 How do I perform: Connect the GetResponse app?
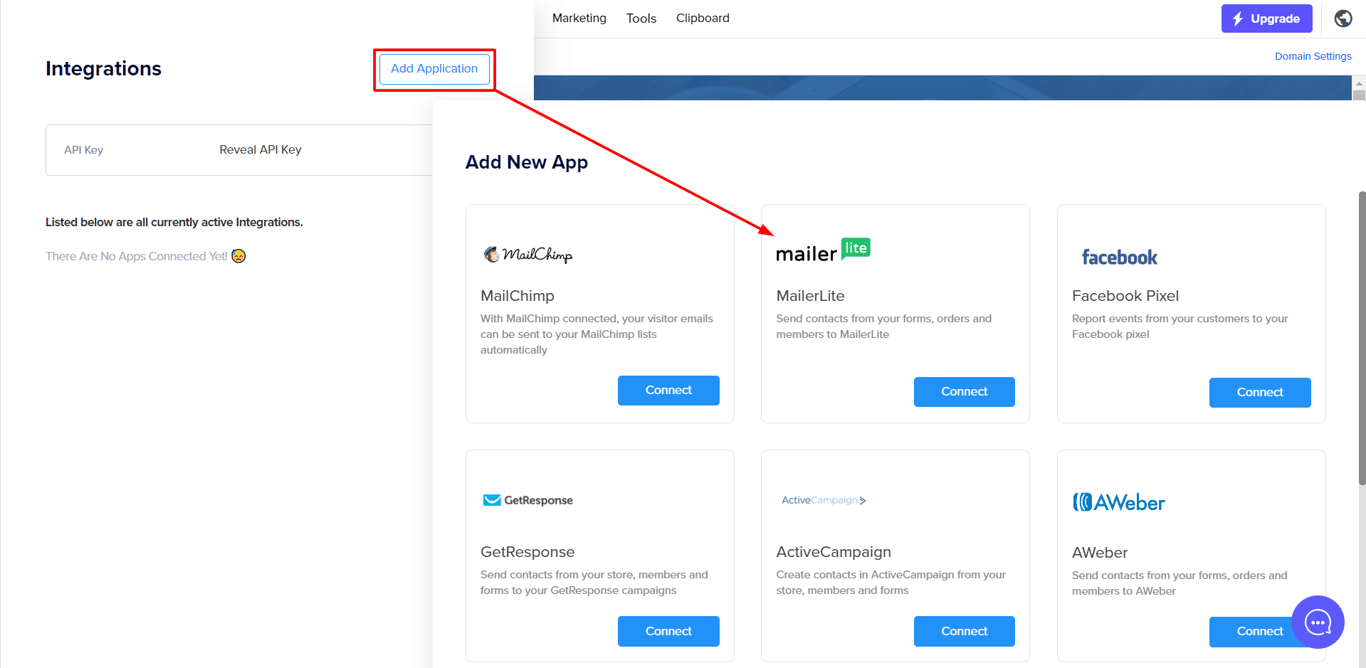coord(668,631)
